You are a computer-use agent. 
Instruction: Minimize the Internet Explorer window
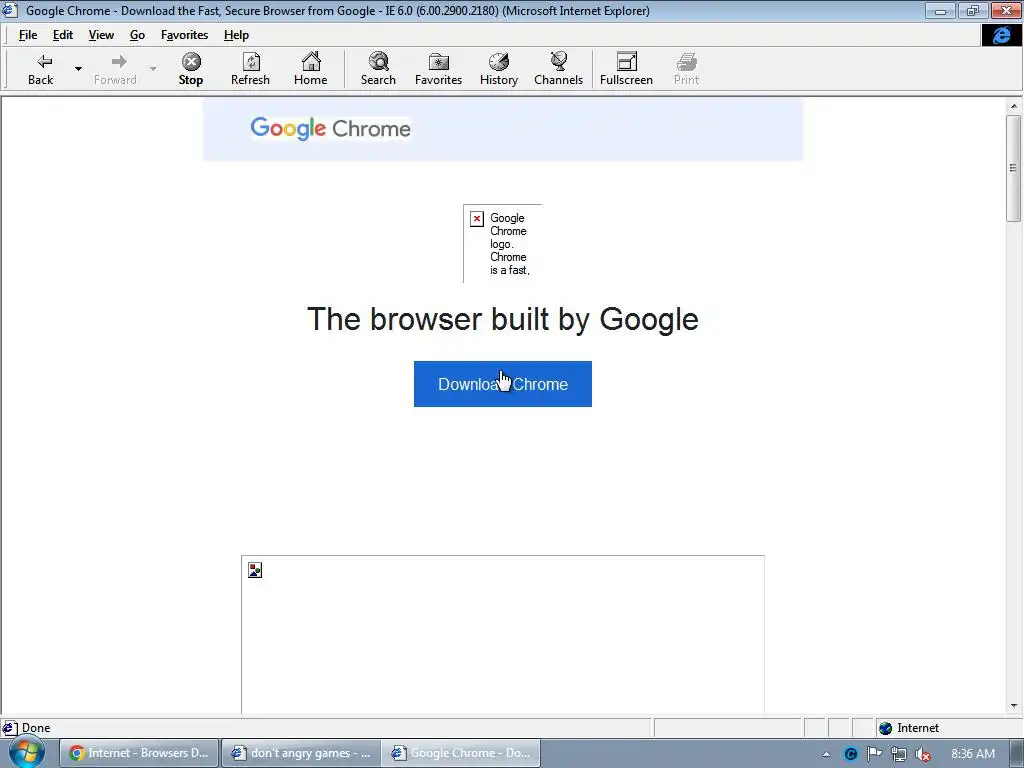click(x=940, y=10)
